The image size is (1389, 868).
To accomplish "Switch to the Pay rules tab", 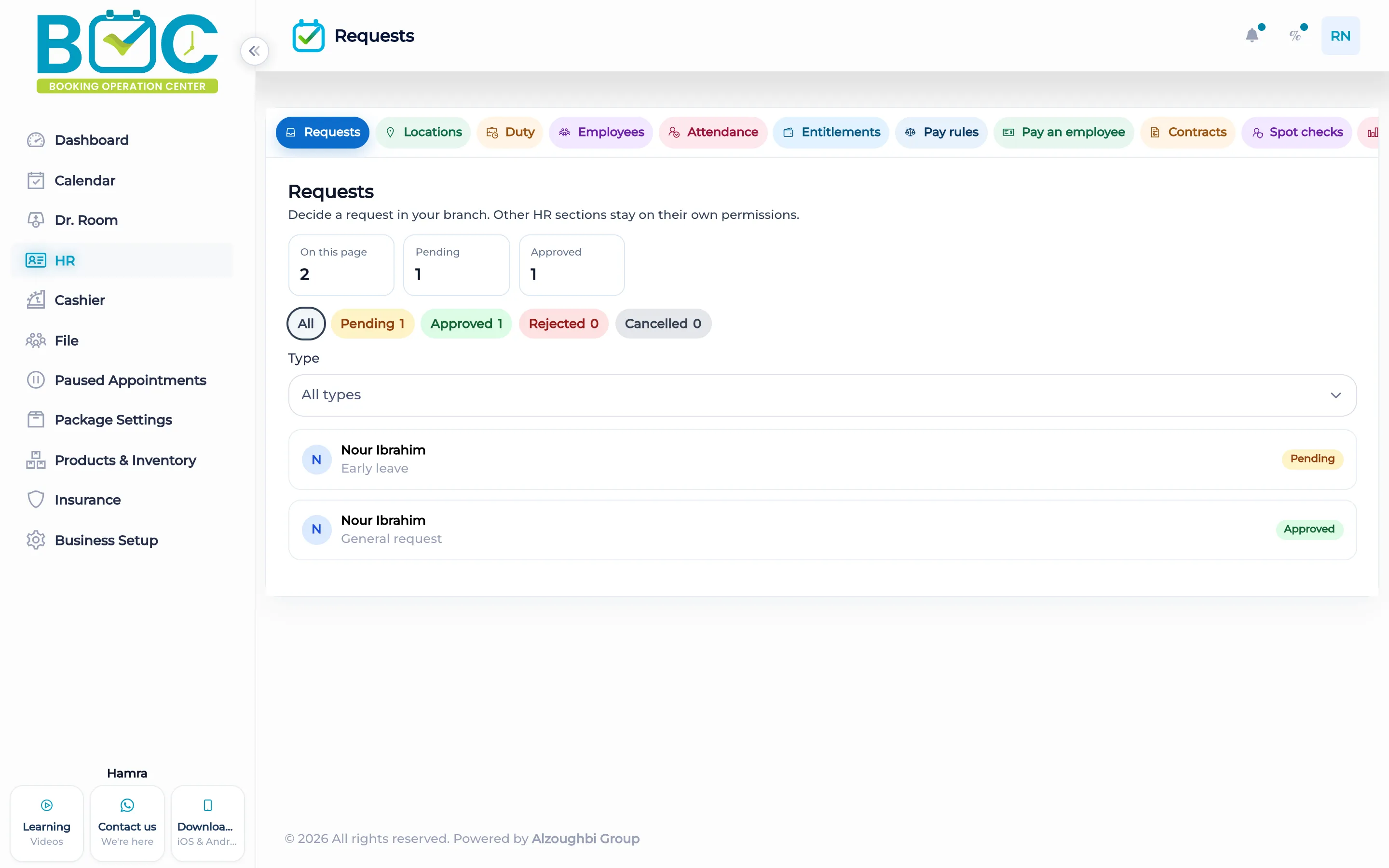I will pyautogui.click(x=941, y=133).
